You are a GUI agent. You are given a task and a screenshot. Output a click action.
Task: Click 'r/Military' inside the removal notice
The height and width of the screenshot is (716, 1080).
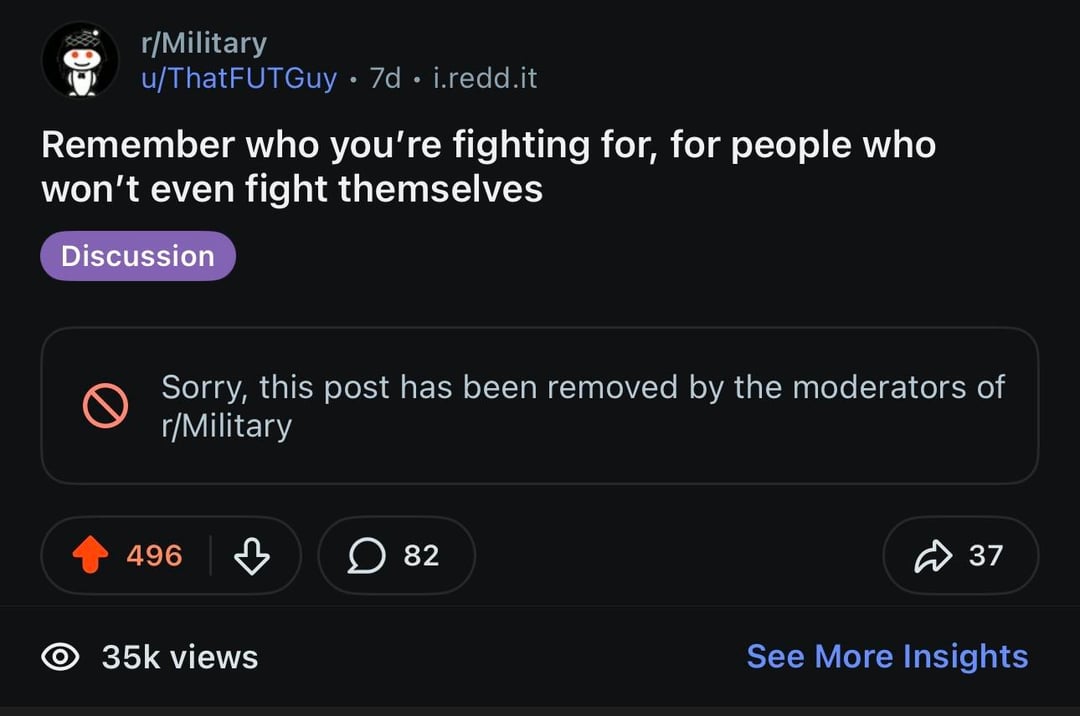click(226, 426)
